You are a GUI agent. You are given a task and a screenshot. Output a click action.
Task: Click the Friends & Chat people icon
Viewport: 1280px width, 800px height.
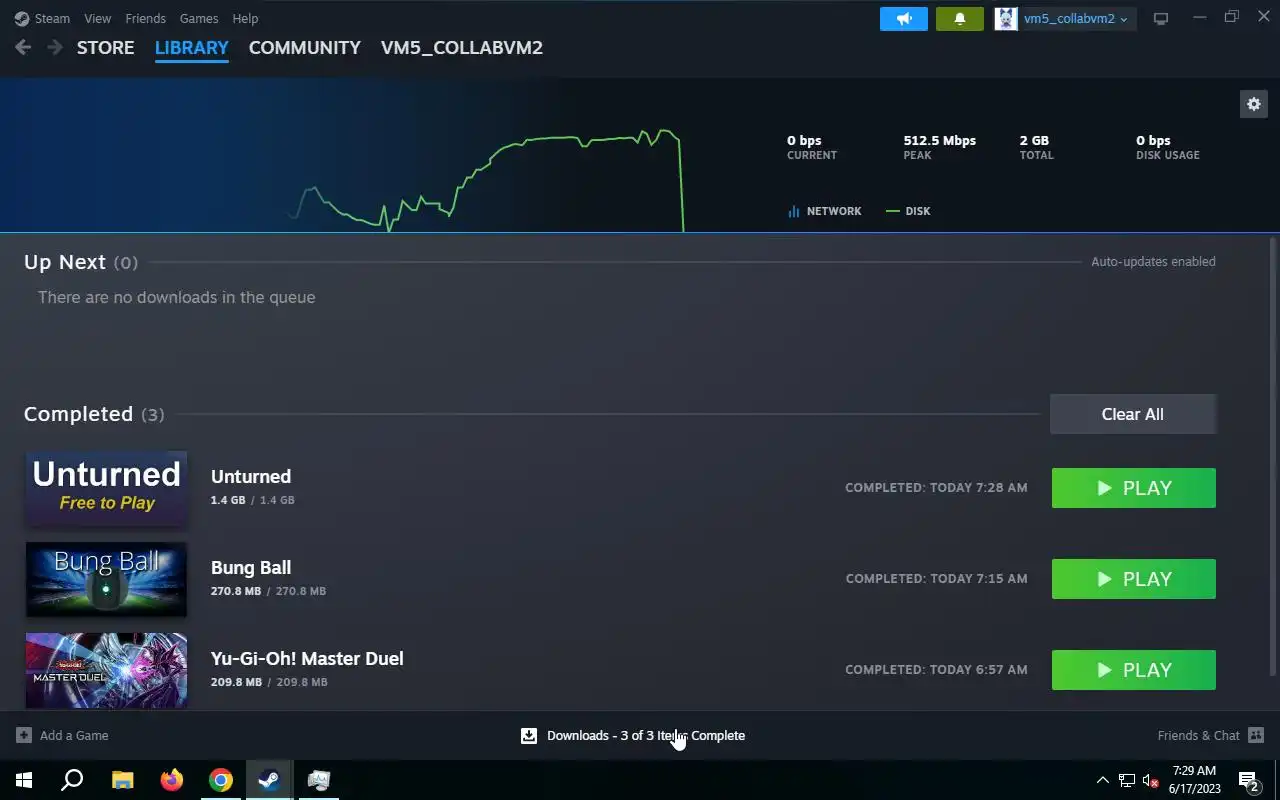coord(1256,735)
